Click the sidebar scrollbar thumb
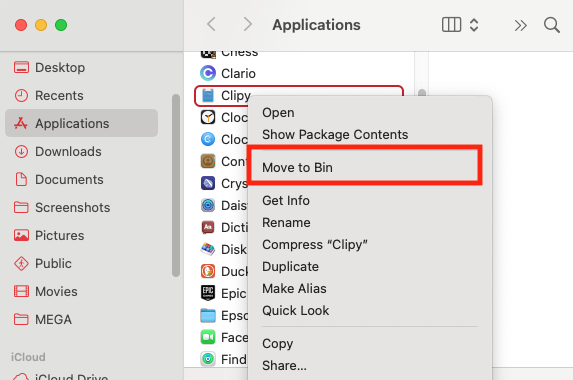573x380 pixels. coord(176,186)
